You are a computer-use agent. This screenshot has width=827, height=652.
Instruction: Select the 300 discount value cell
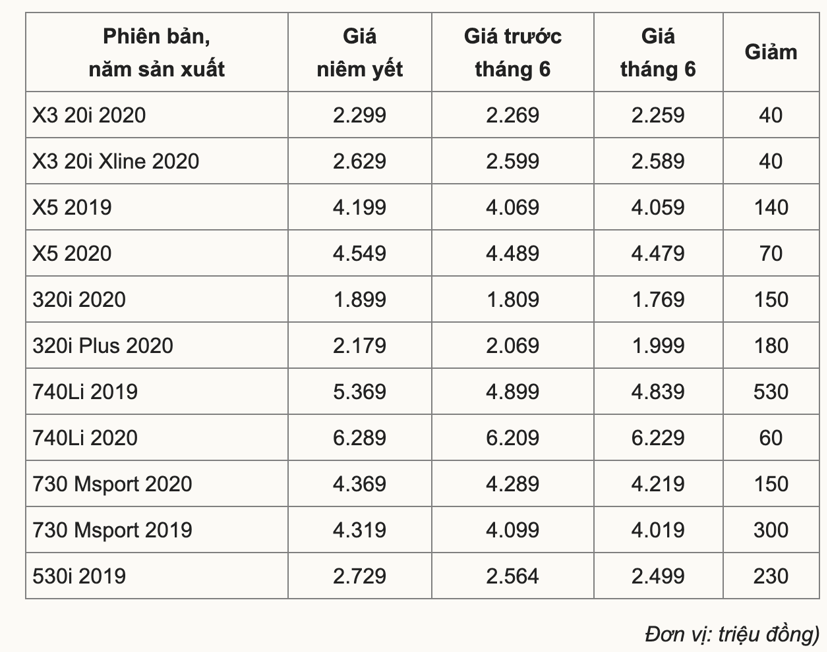click(x=770, y=529)
